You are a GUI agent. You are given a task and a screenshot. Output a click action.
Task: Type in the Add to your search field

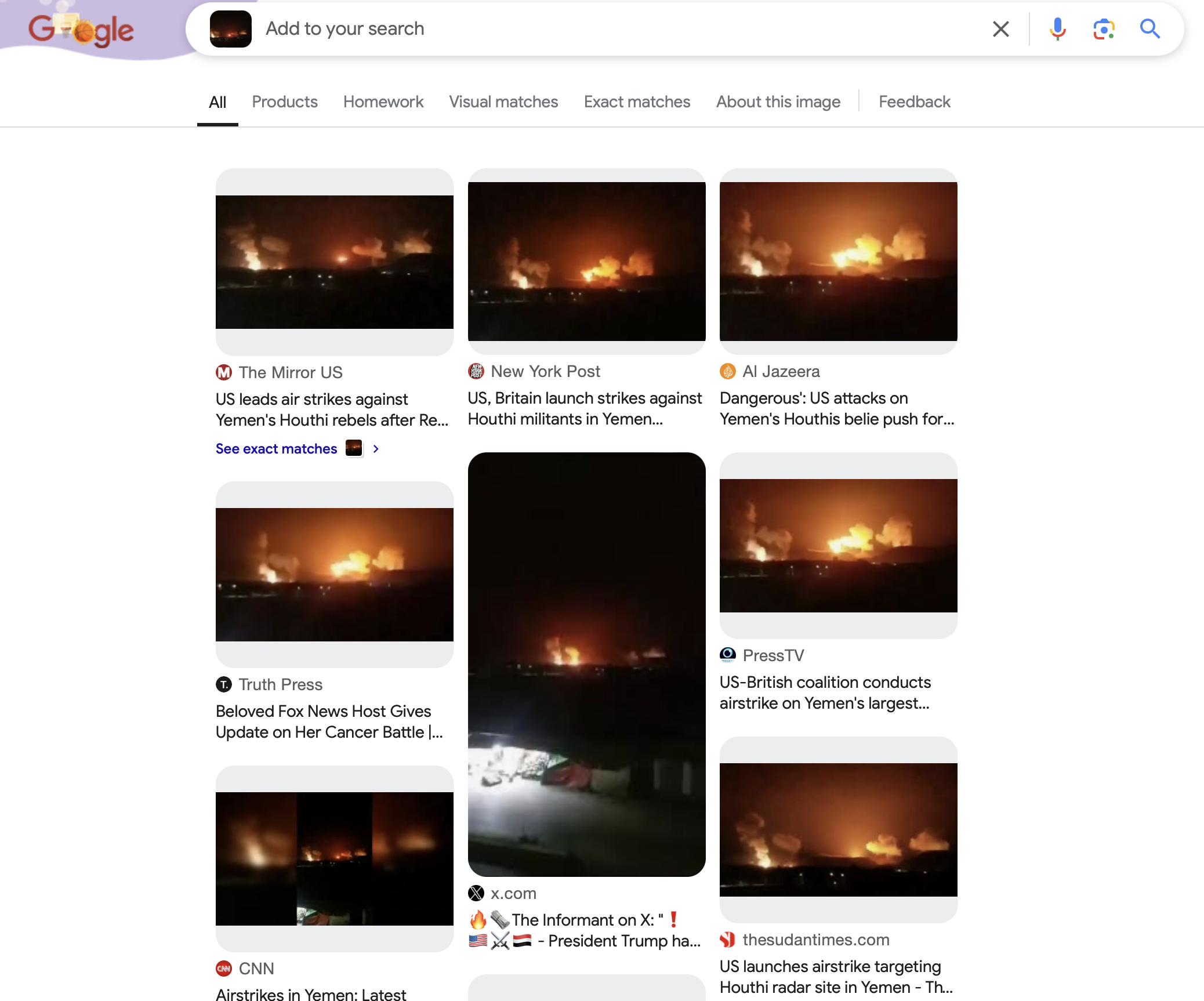580,29
